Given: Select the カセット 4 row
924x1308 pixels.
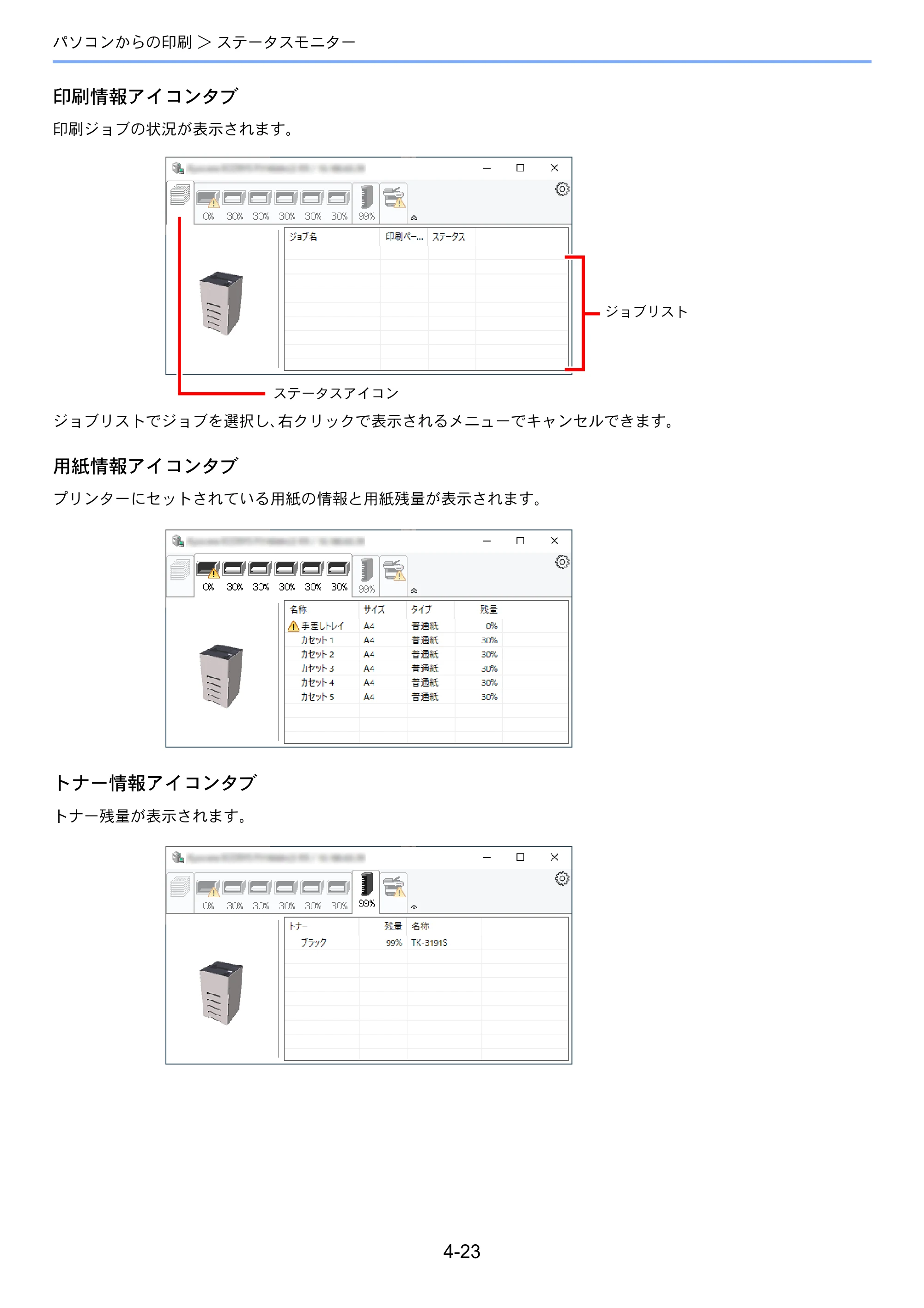Looking at the screenshot, I should tap(393, 682).
